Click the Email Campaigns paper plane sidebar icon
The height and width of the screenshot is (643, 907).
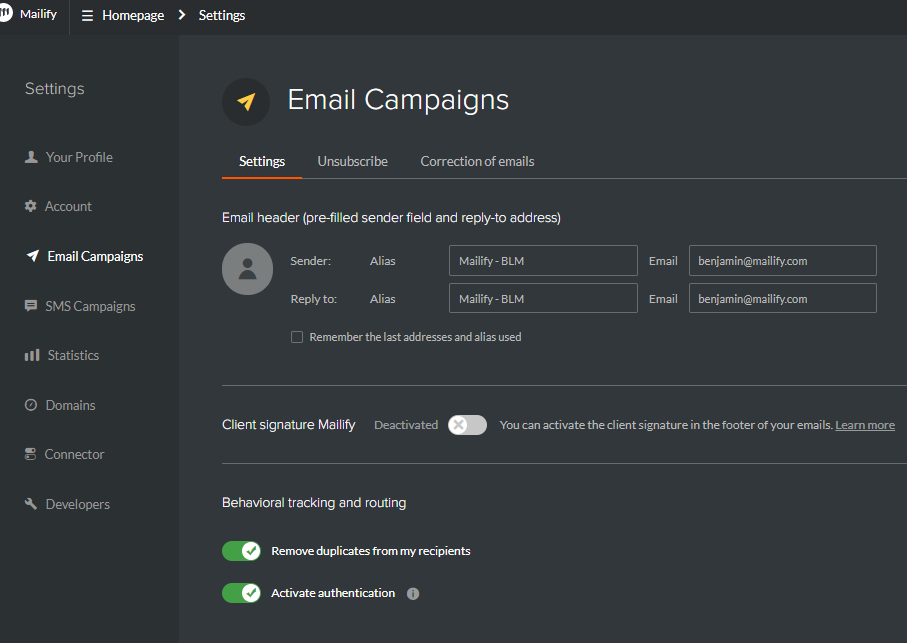coord(33,256)
